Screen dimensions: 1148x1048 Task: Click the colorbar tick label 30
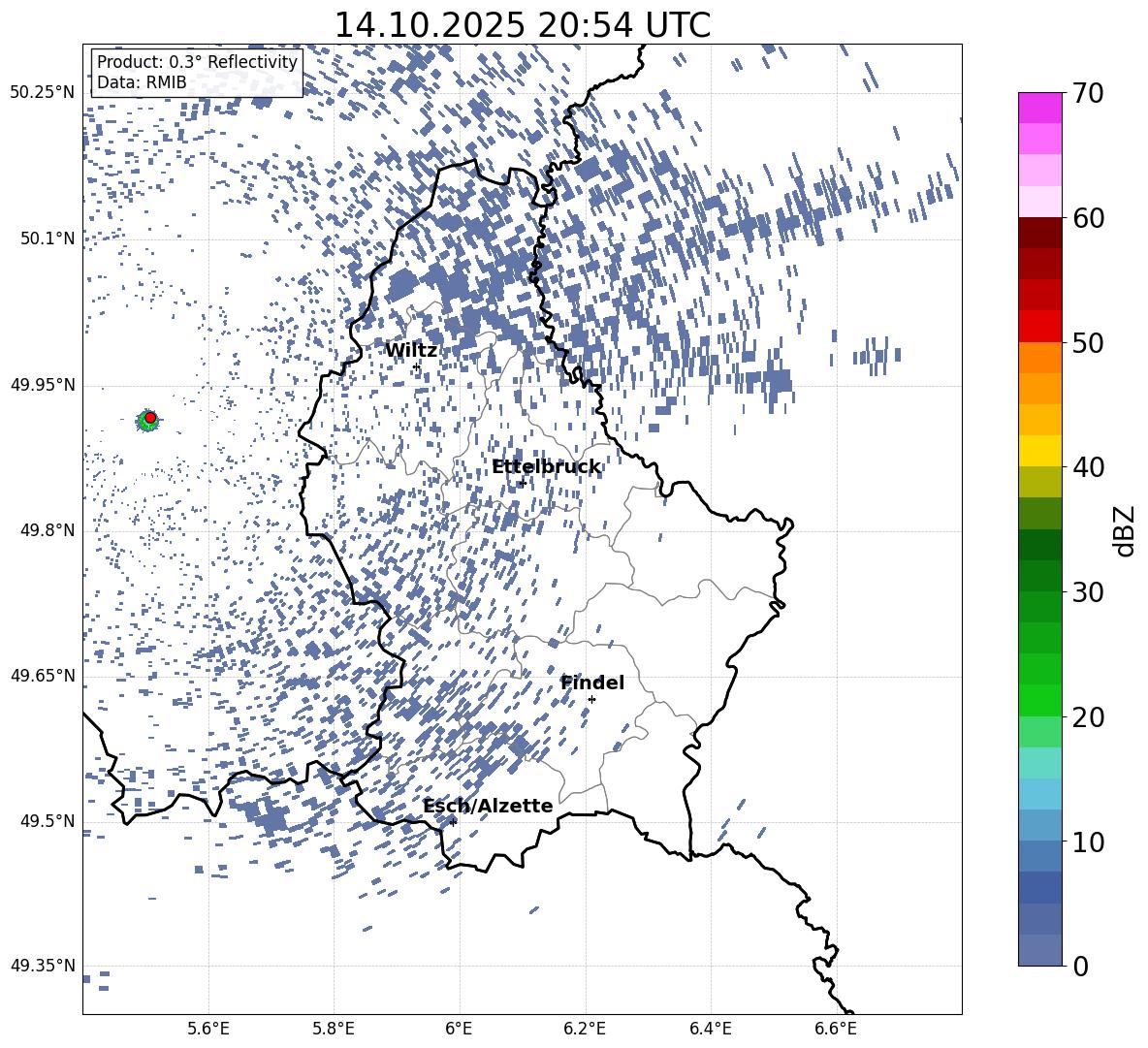(x=1089, y=592)
